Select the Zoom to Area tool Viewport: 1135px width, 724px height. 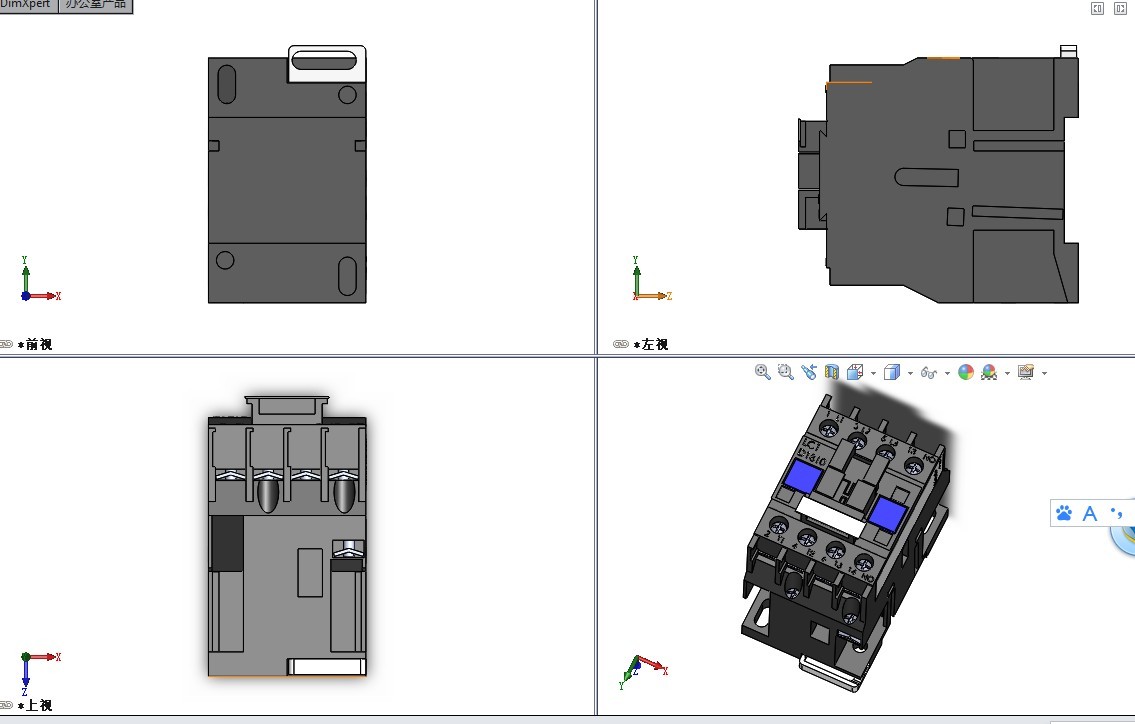coord(785,372)
